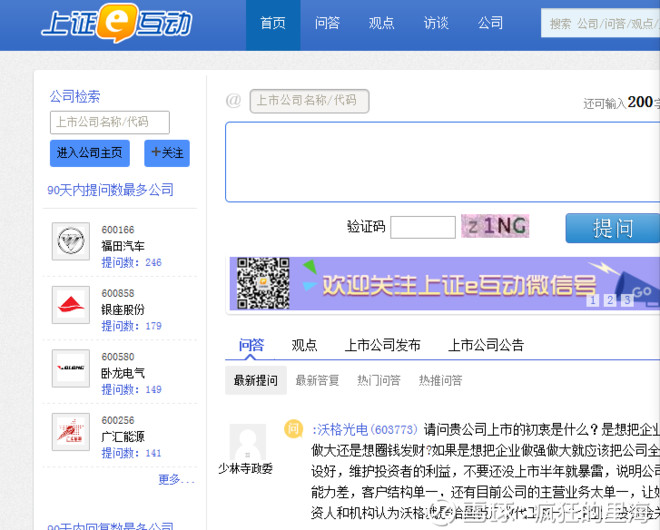Open the 卧龙电气 logo thumbnail
The width and height of the screenshot is (660, 530).
tap(71, 368)
